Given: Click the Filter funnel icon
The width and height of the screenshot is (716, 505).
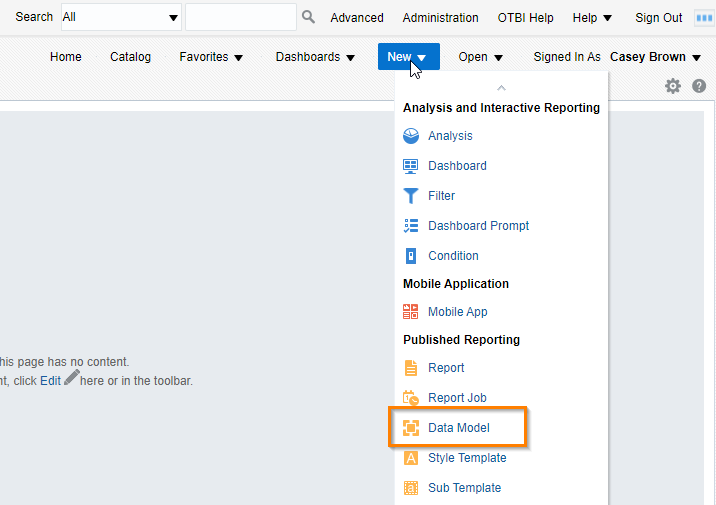Looking at the screenshot, I should tap(411, 196).
